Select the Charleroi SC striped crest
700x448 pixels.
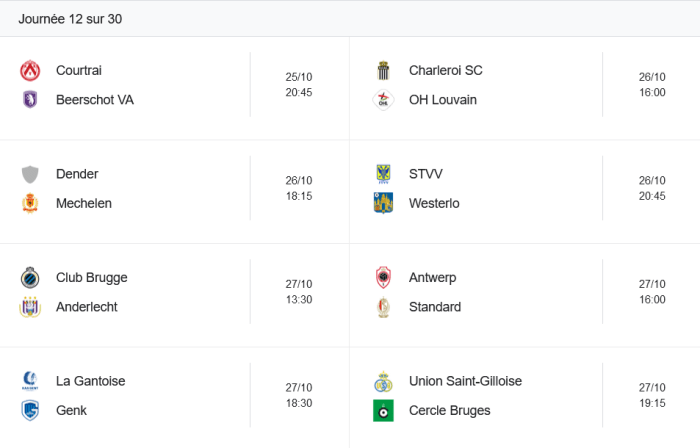point(383,71)
